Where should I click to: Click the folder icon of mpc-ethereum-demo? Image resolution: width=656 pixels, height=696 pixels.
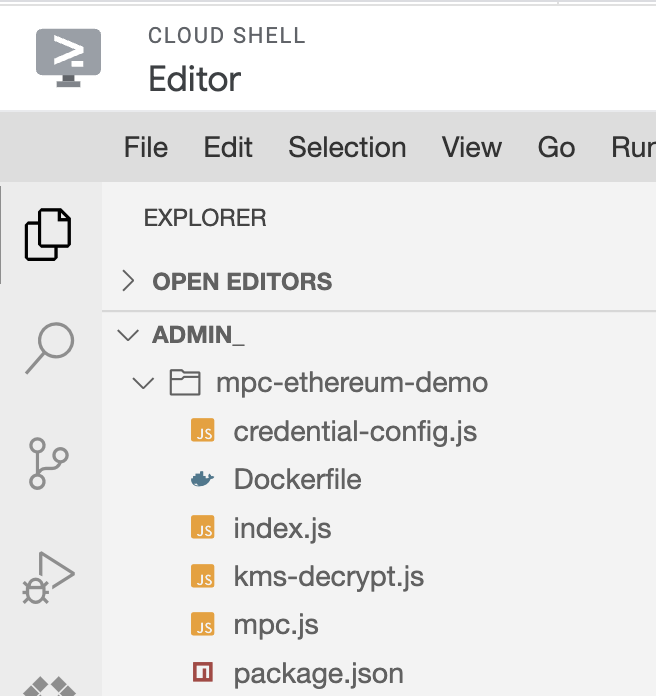click(x=185, y=382)
